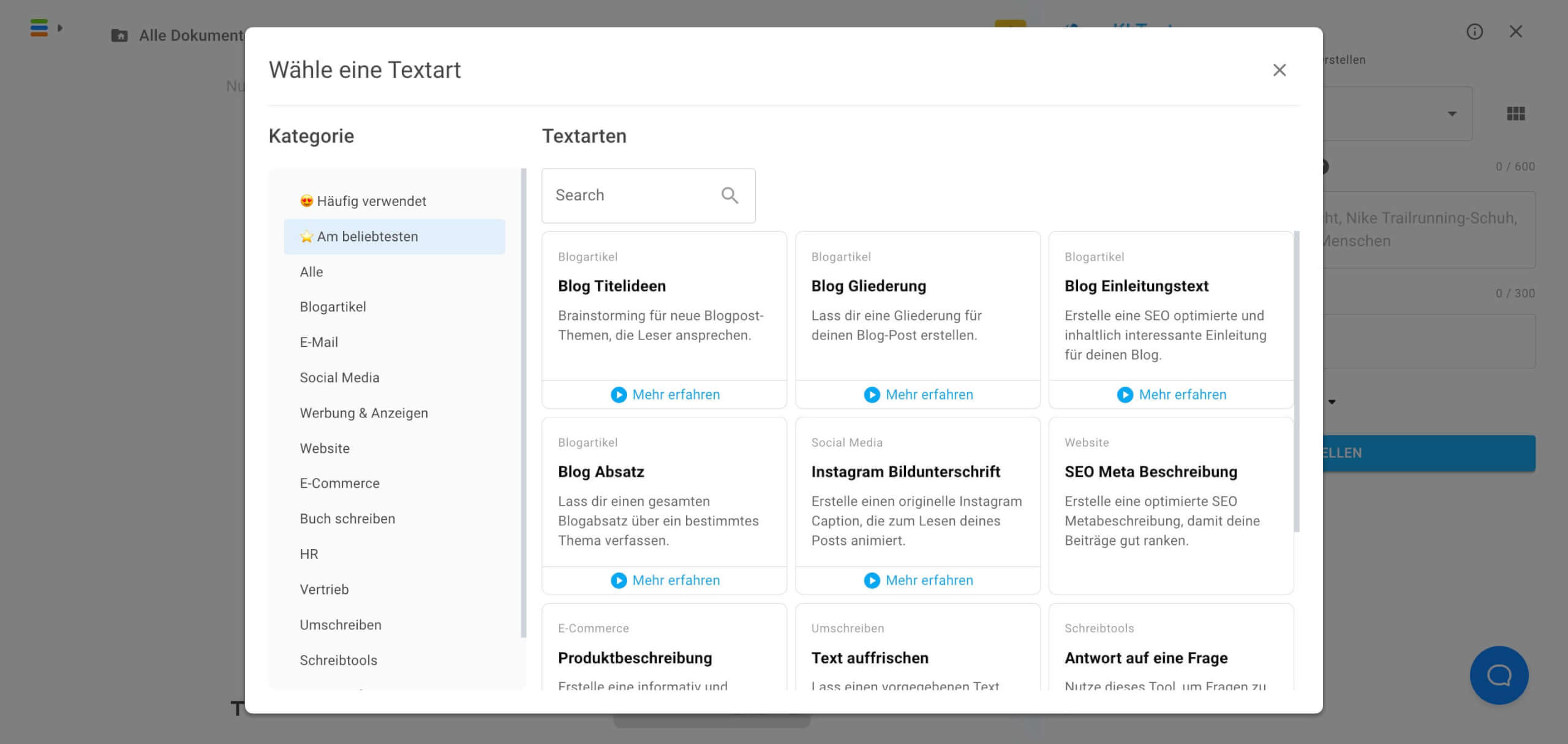Click the info icon in background panel

(1474, 31)
